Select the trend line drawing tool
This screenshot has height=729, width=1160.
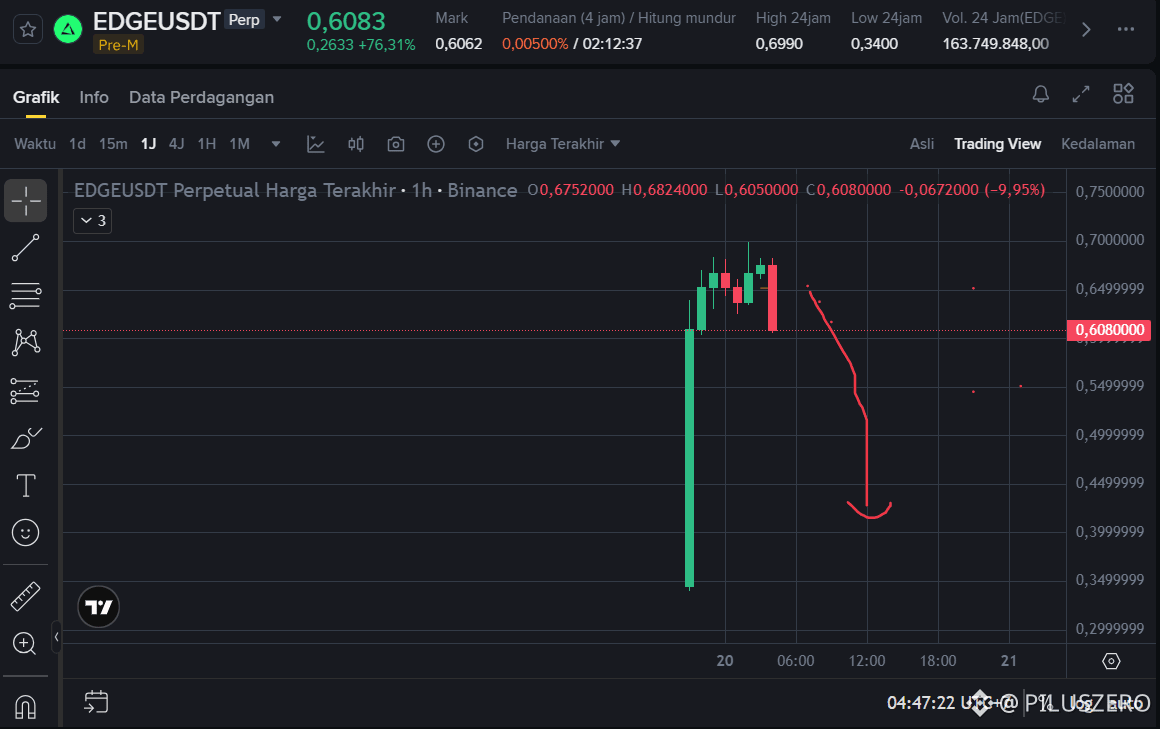[x=26, y=248]
